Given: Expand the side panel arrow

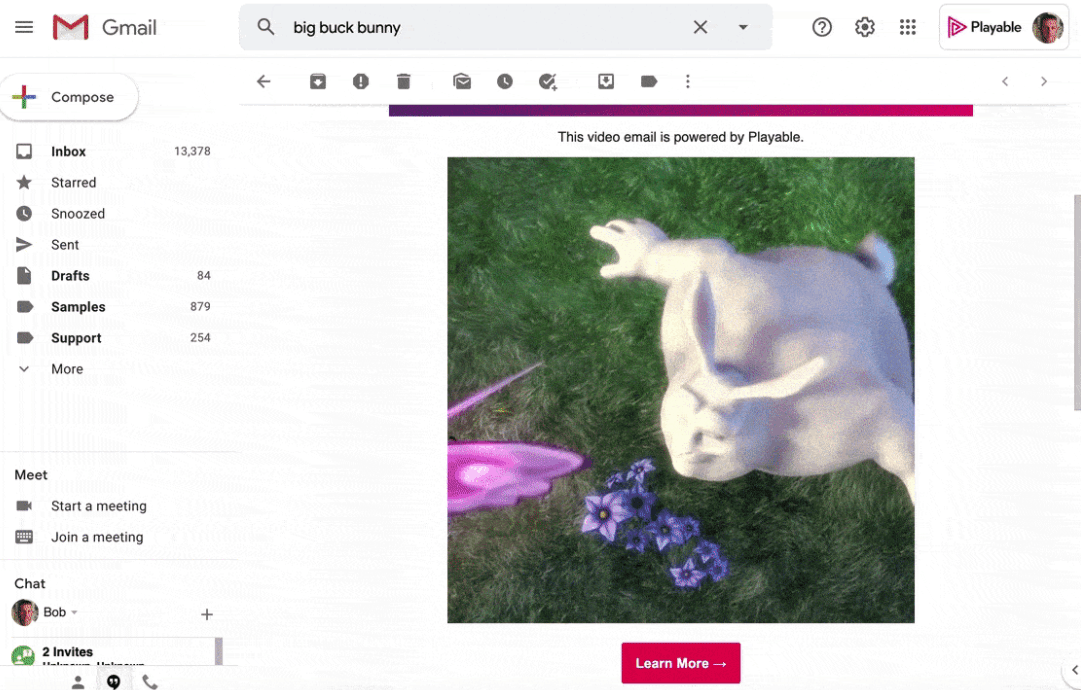Looking at the screenshot, I should 1074,670.
